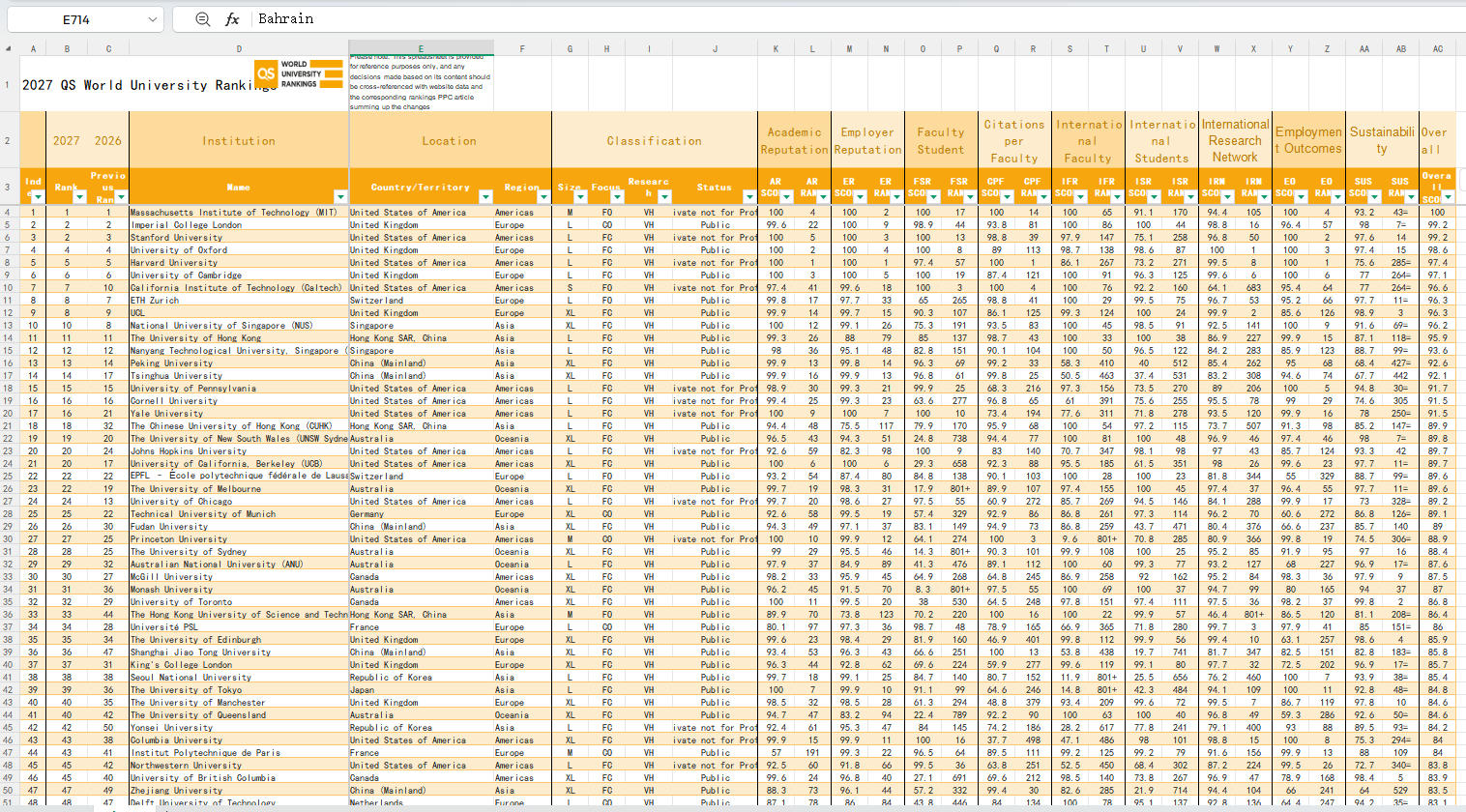1466x812 pixels.
Task: Select the Switzerland cell in ETH Zurich row
Action: point(421,301)
